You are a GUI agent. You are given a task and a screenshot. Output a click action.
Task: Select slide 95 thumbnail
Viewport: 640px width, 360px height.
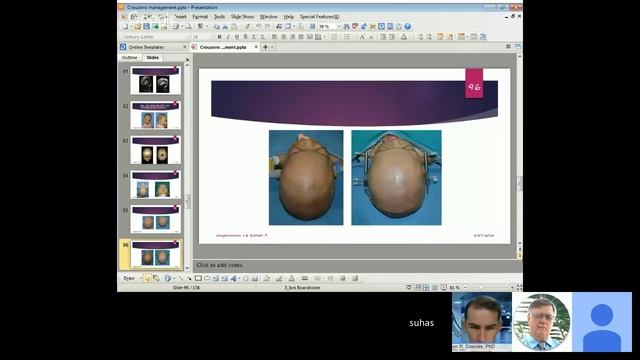click(156, 220)
